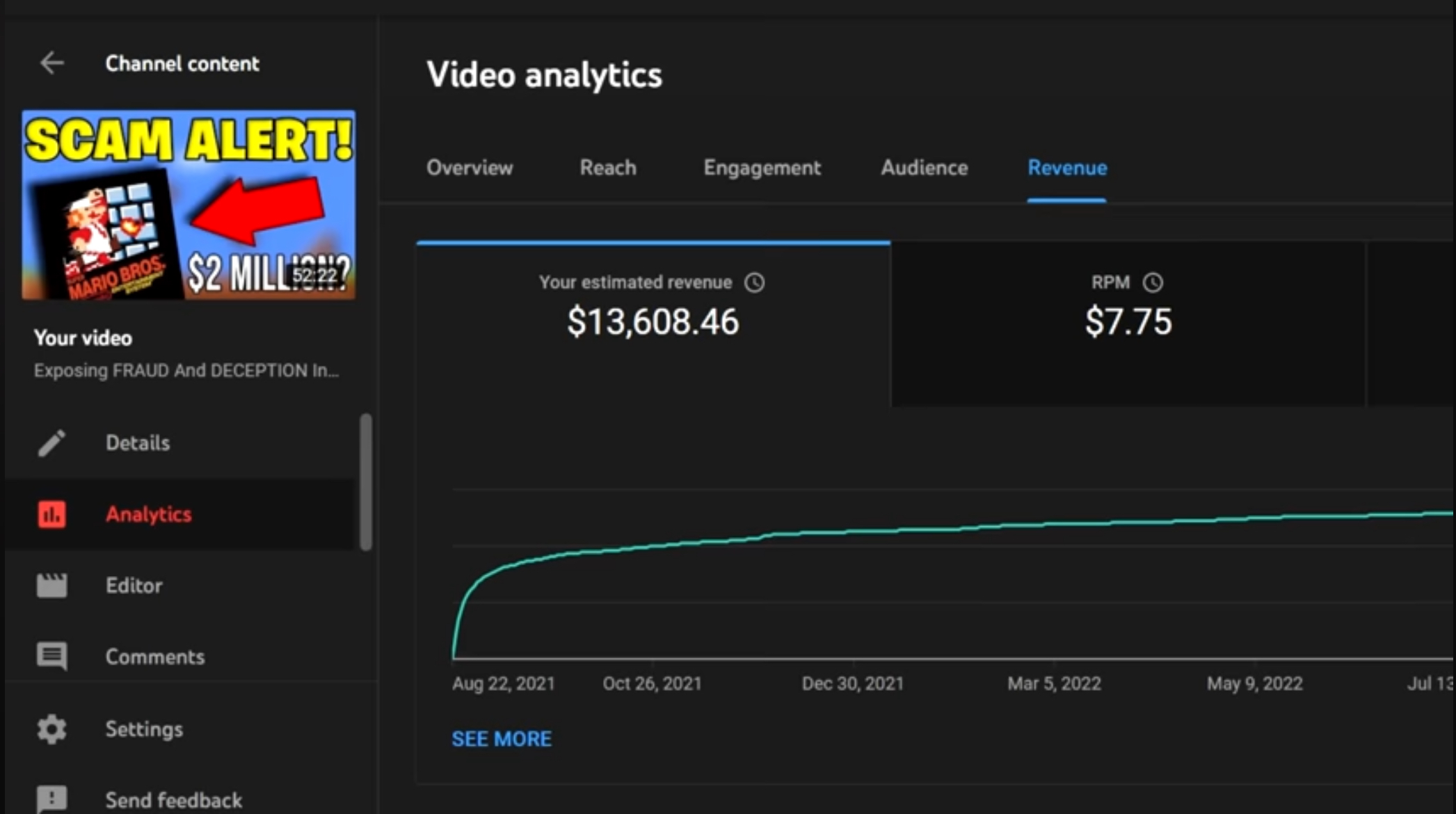Viewport: 1456px width, 814px height.
Task: Click the back arrow beside Channel content
Action: [52, 63]
